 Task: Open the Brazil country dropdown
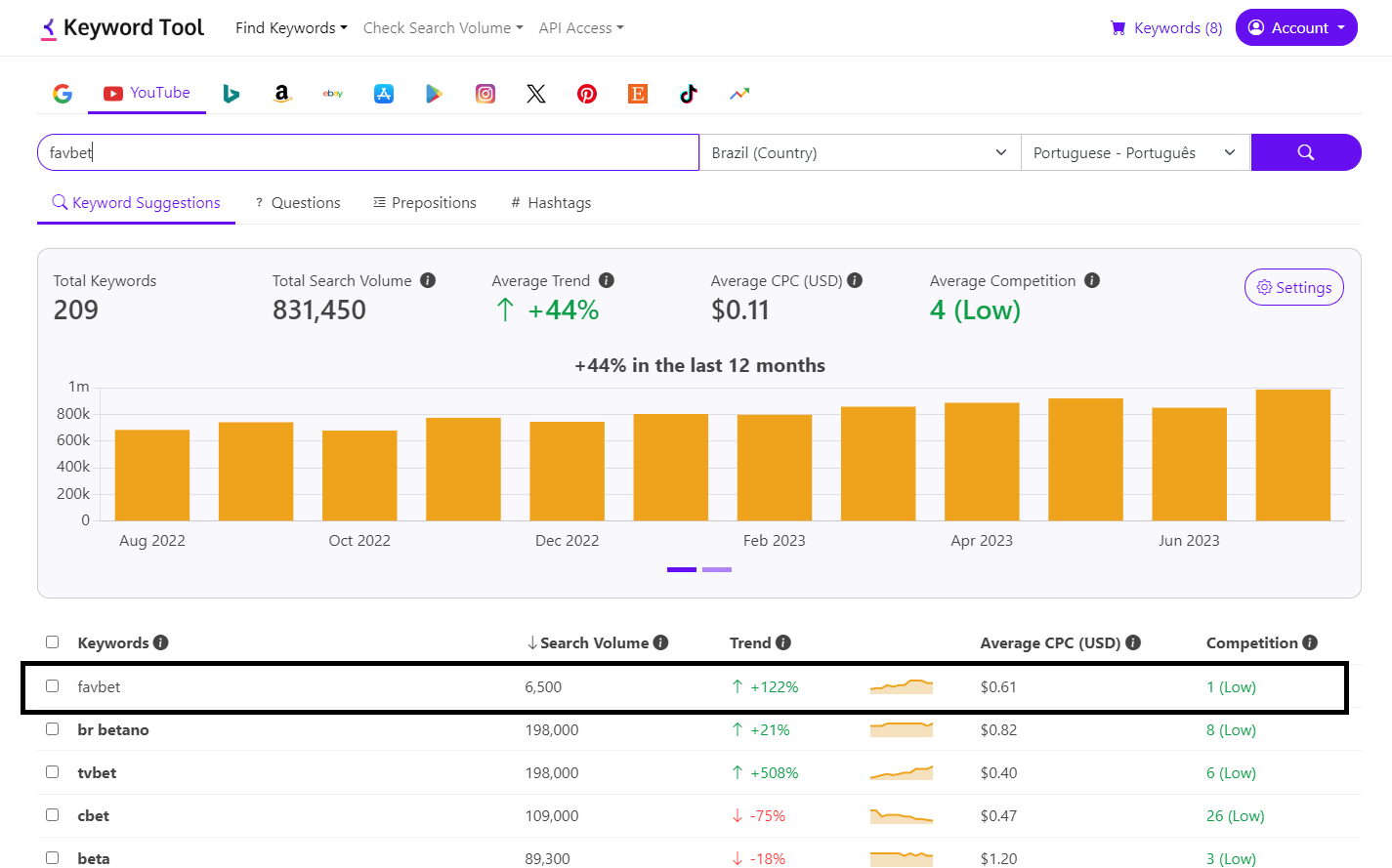tap(859, 152)
